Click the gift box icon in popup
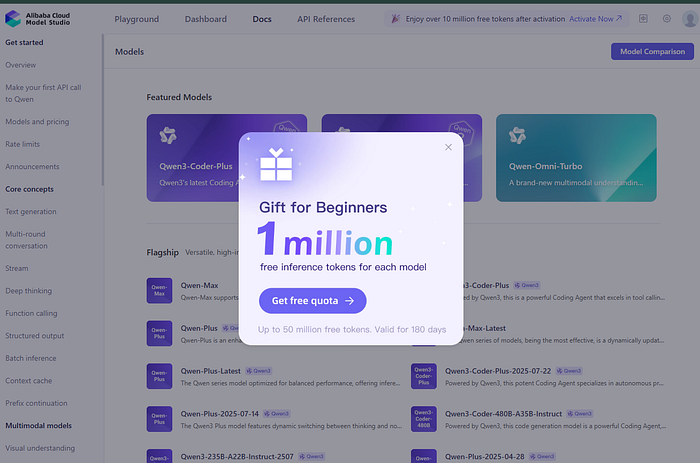Screen dimensions: 700x463 (276, 165)
